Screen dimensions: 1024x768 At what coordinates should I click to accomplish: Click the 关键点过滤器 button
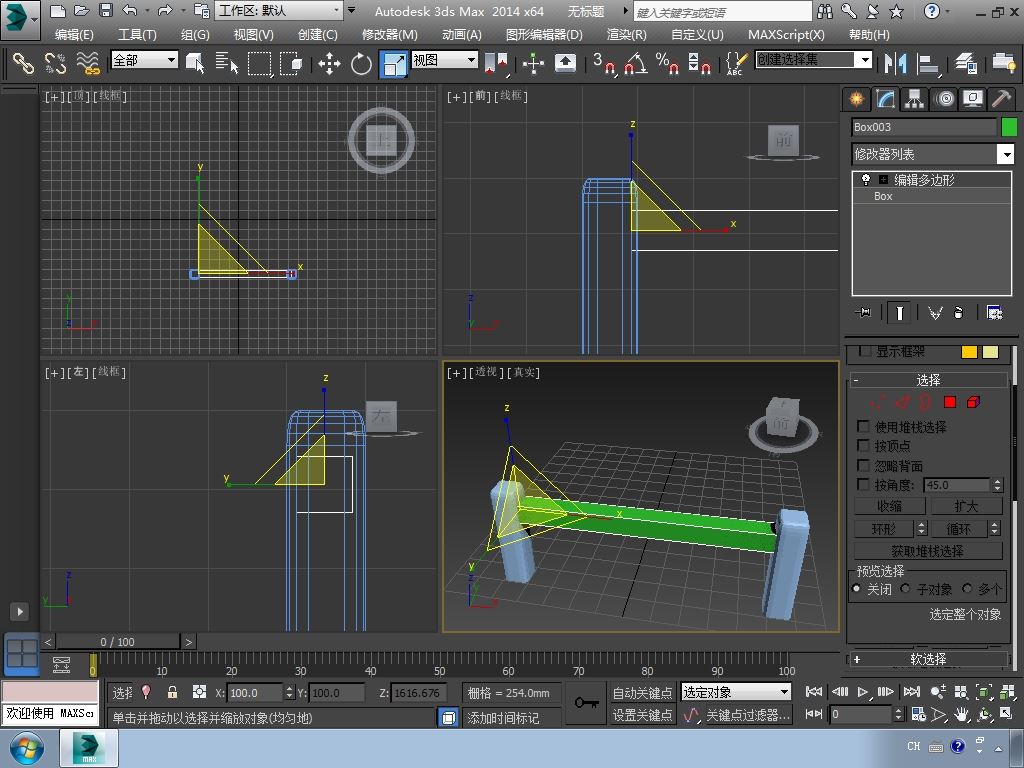pos(748,715)
